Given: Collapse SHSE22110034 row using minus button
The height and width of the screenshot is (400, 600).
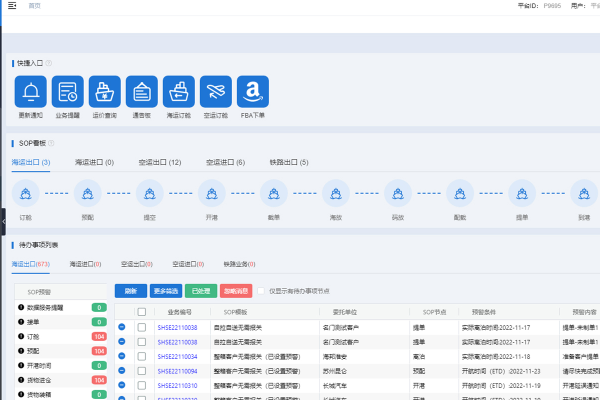Looking at the screenshot, I should coord(123,355).
